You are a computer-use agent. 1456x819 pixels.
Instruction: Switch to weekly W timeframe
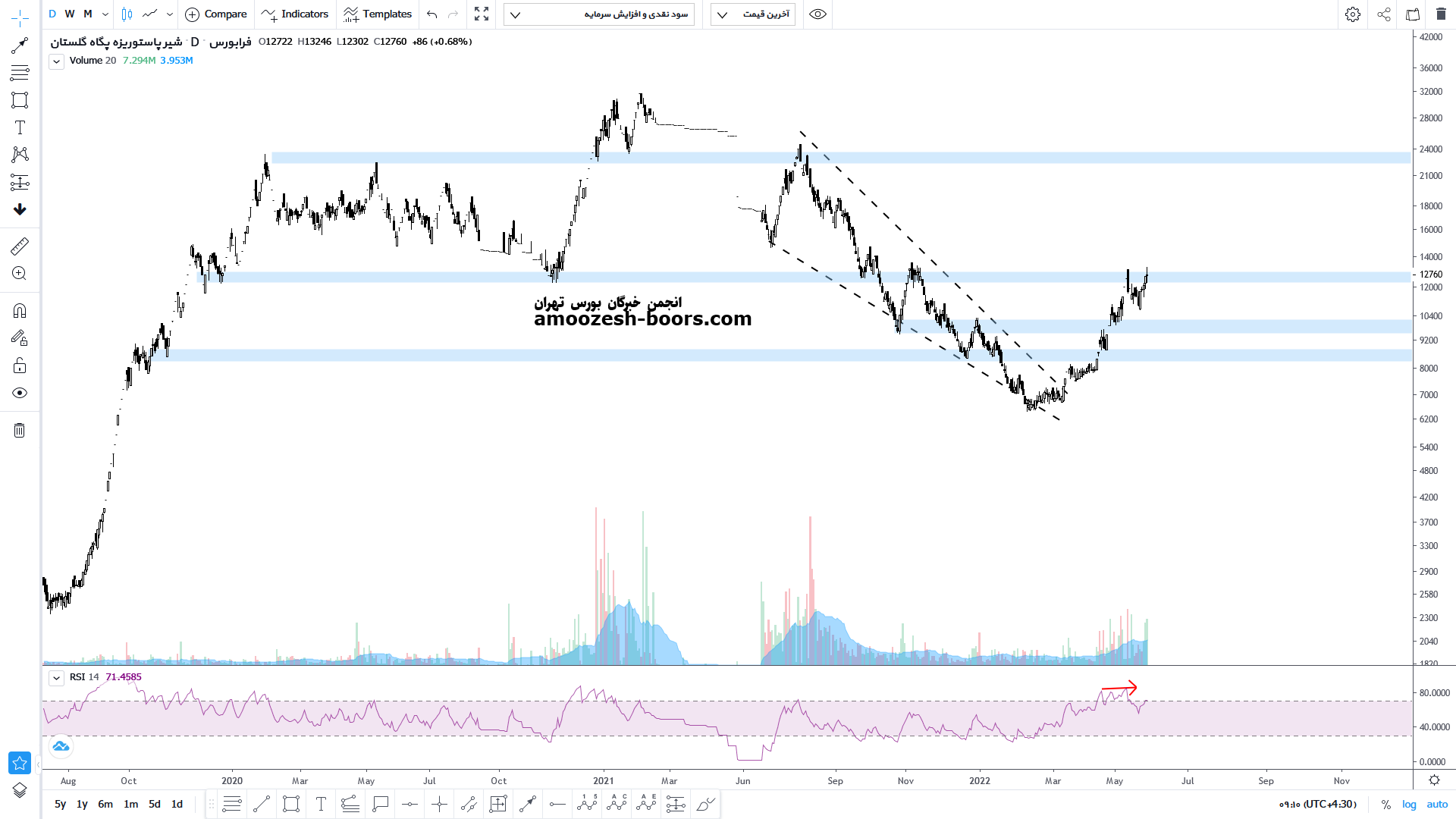[x=70, y=14]
